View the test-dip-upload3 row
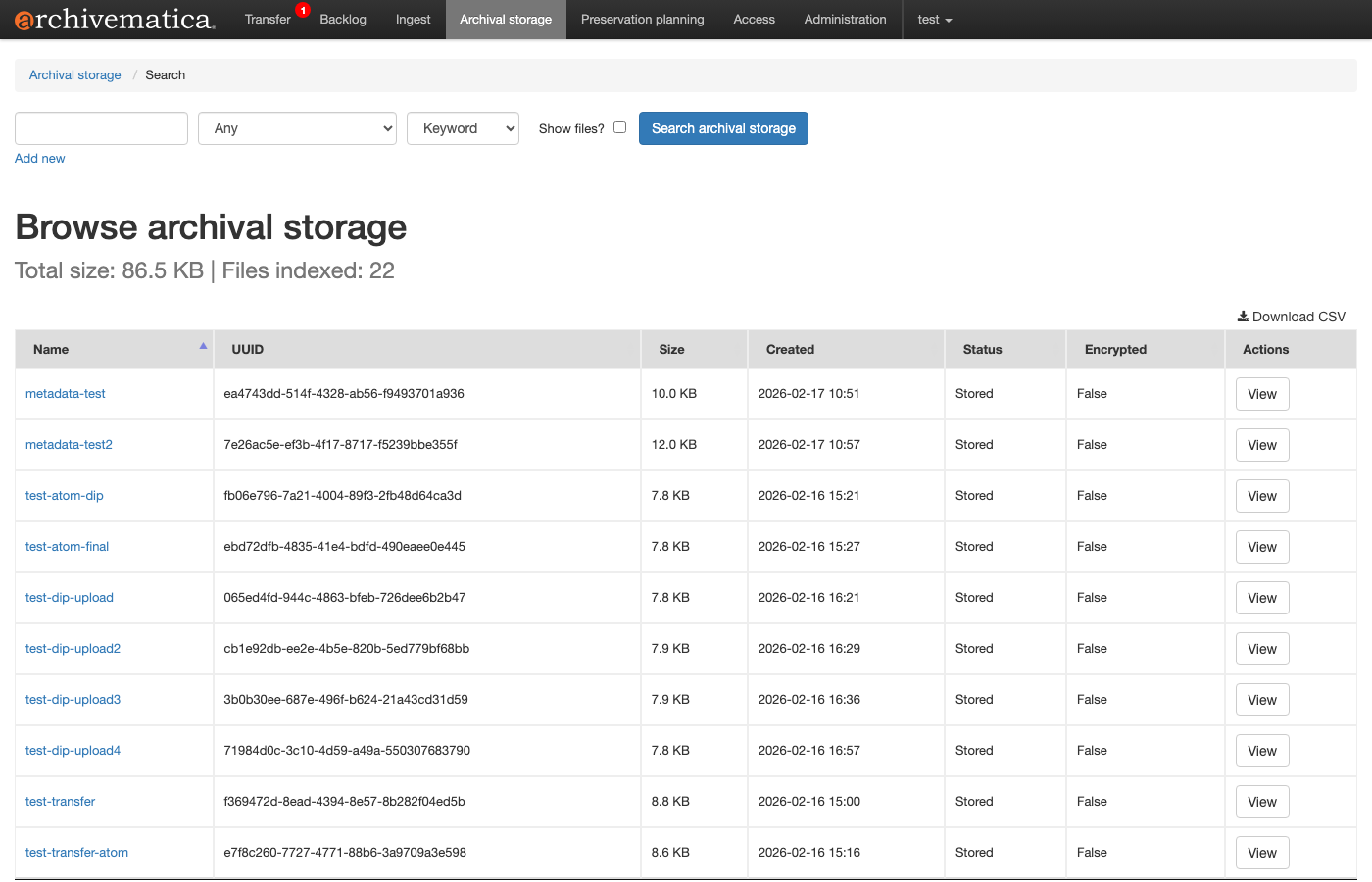 (1262, 700)
